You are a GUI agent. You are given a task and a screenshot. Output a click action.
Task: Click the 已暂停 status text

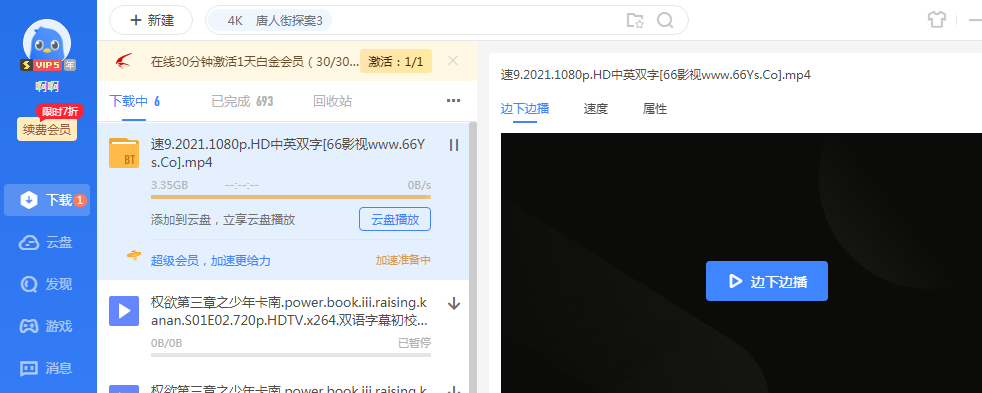pos(415,343)
